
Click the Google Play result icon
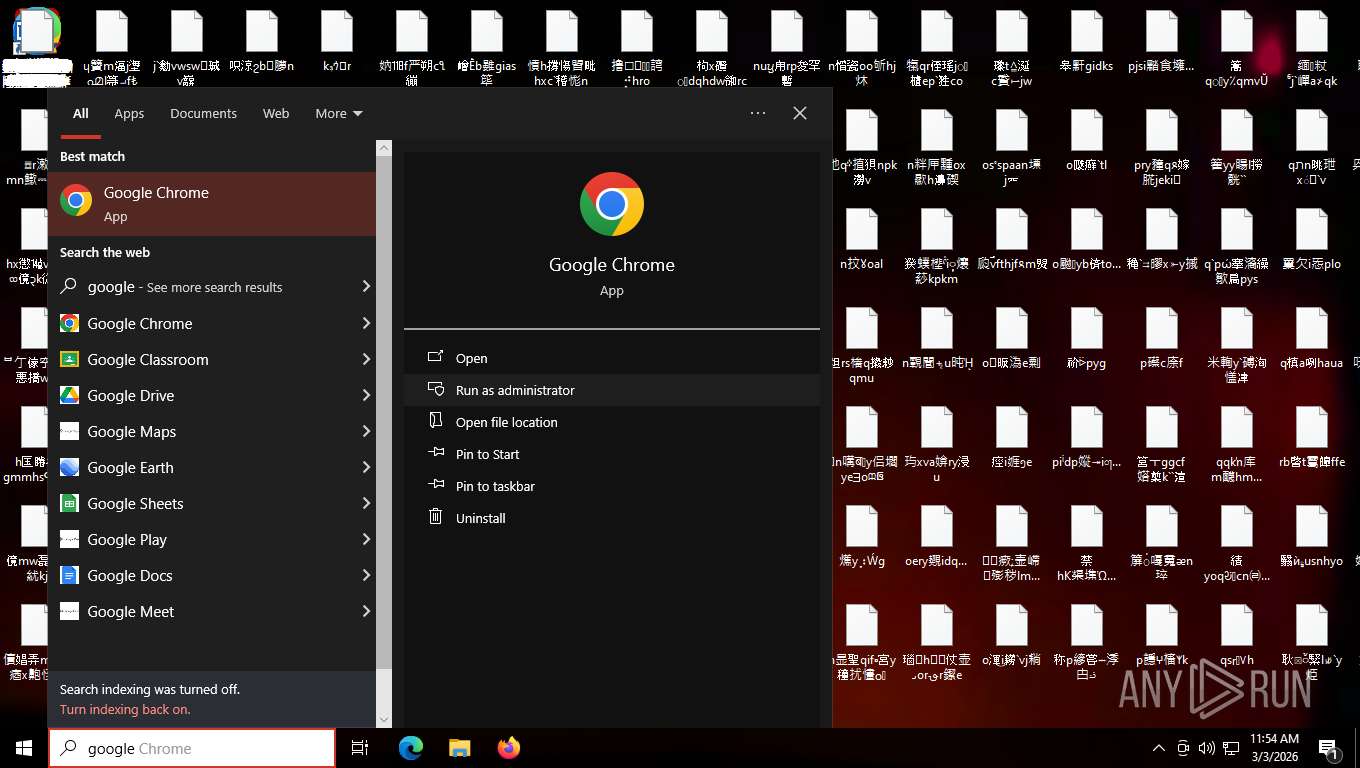[x=69, y=540]
